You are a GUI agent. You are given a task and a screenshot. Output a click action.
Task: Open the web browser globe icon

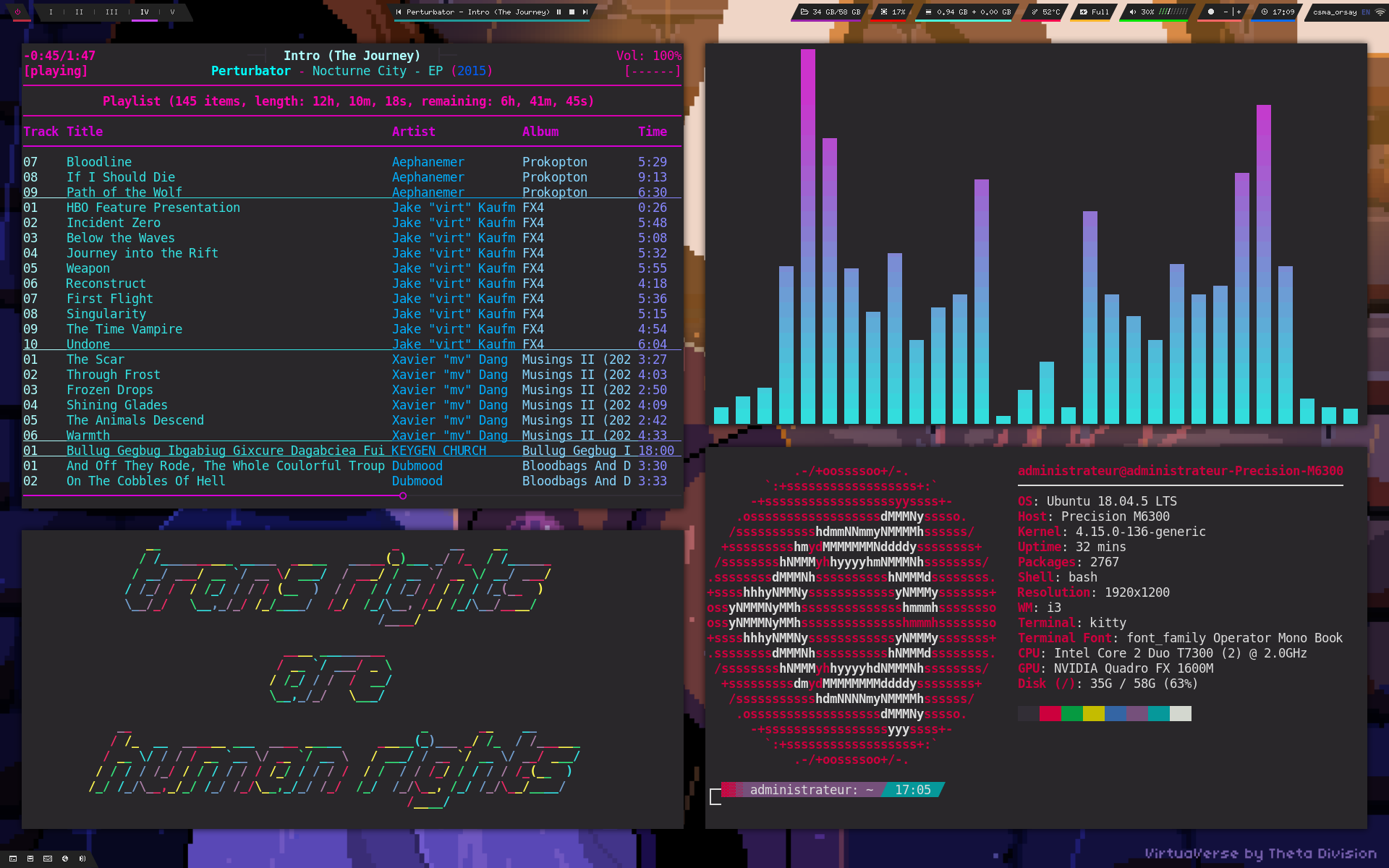pyautogui.click(x=65, y=859)
